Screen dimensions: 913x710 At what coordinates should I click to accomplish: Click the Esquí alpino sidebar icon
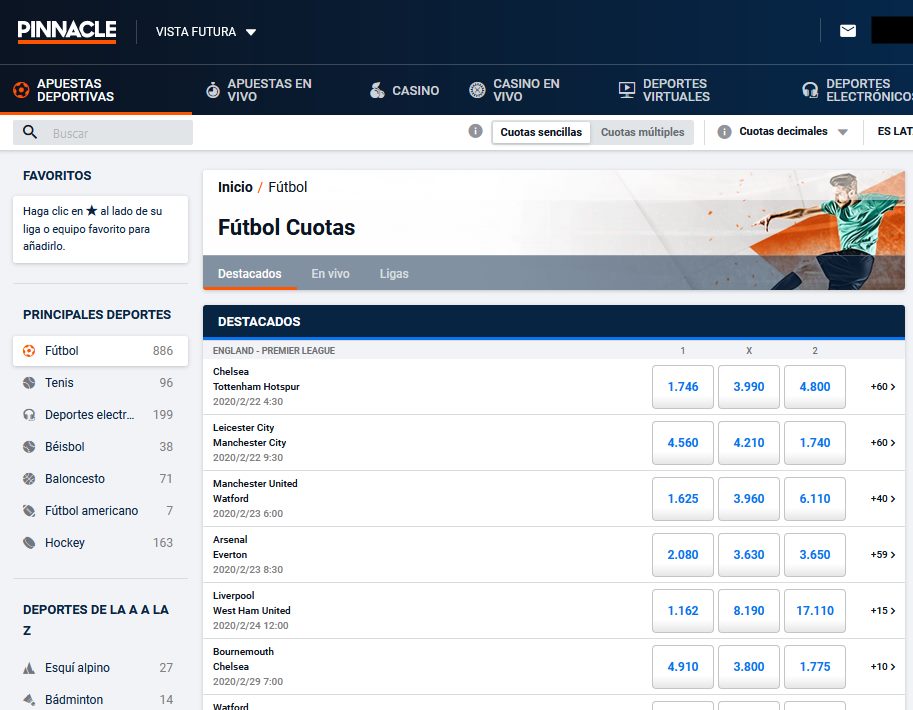(x=29, y=668)
